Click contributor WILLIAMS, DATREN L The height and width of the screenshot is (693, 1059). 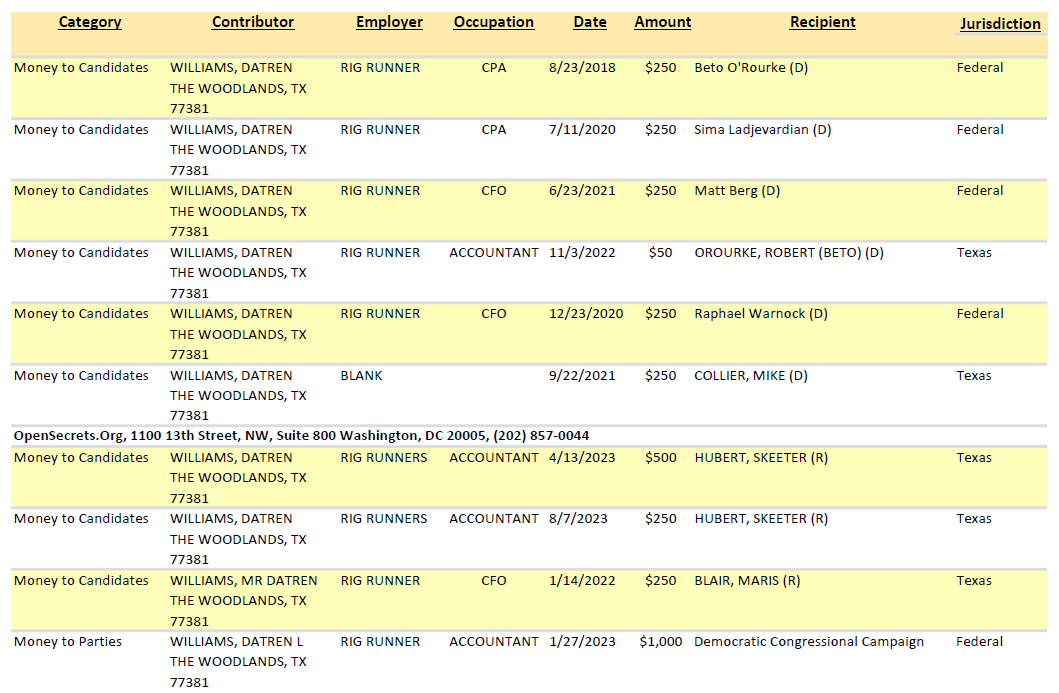236,642
